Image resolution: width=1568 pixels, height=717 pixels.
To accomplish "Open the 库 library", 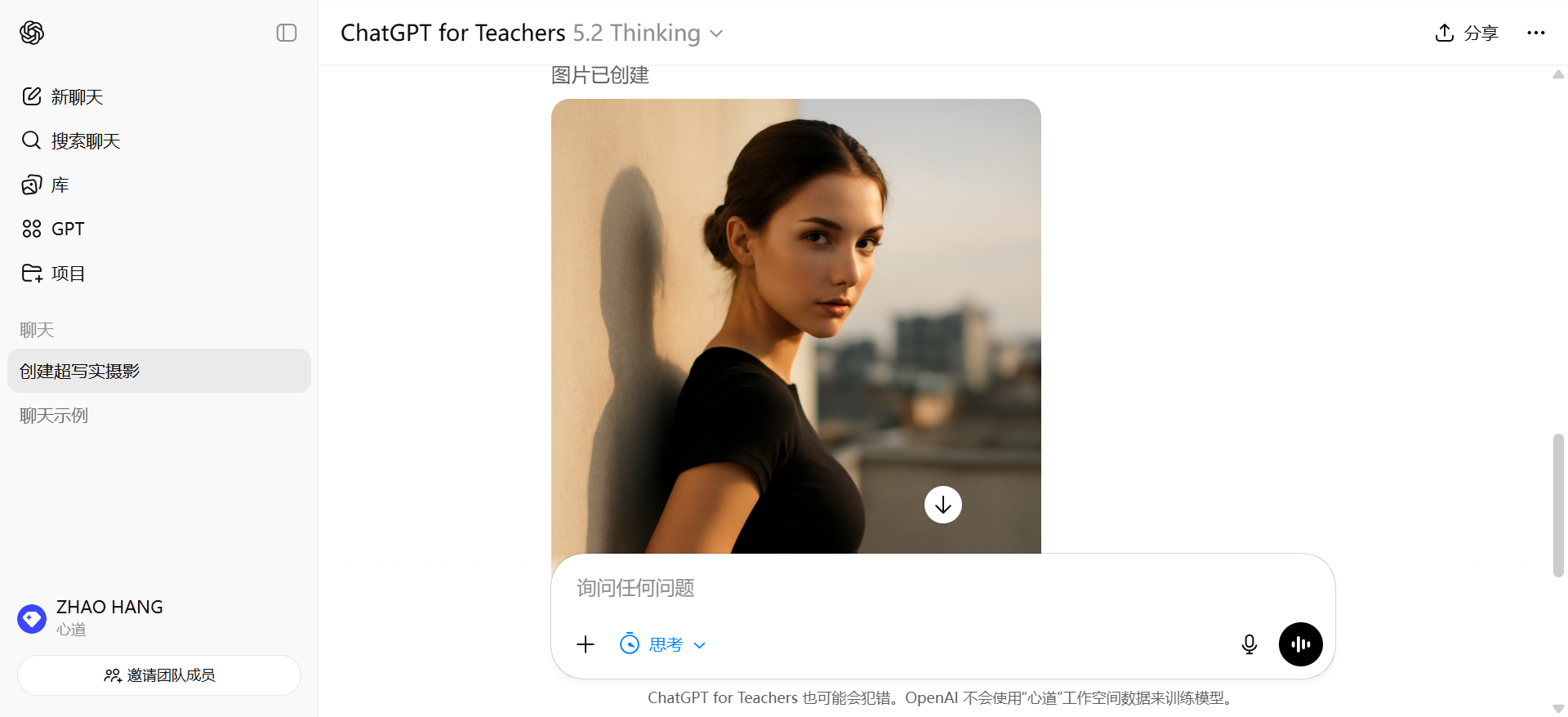I will pyautogui.click(x=159, y=185).
